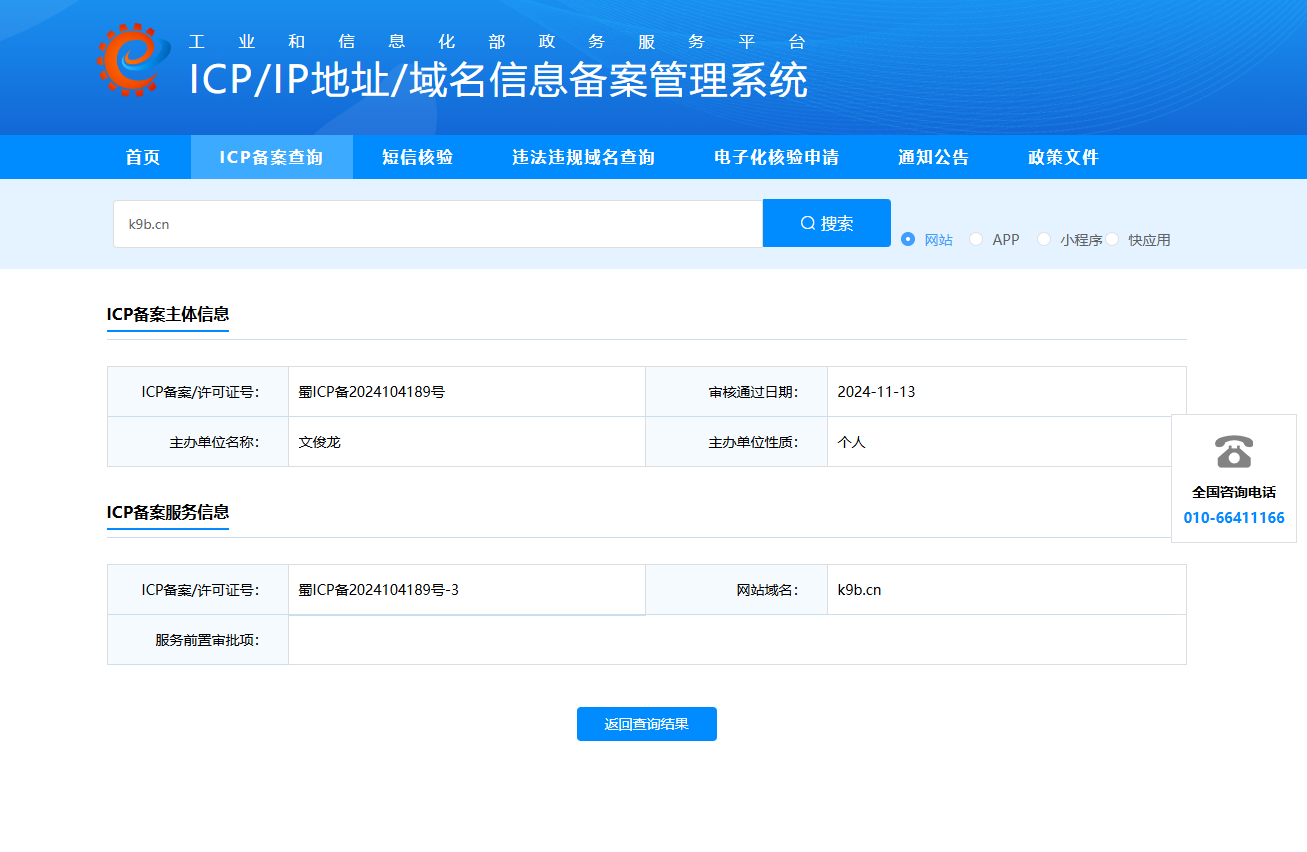Navigate to 违法违规域名查询
1307x852 pixels.
coord(584,157)
